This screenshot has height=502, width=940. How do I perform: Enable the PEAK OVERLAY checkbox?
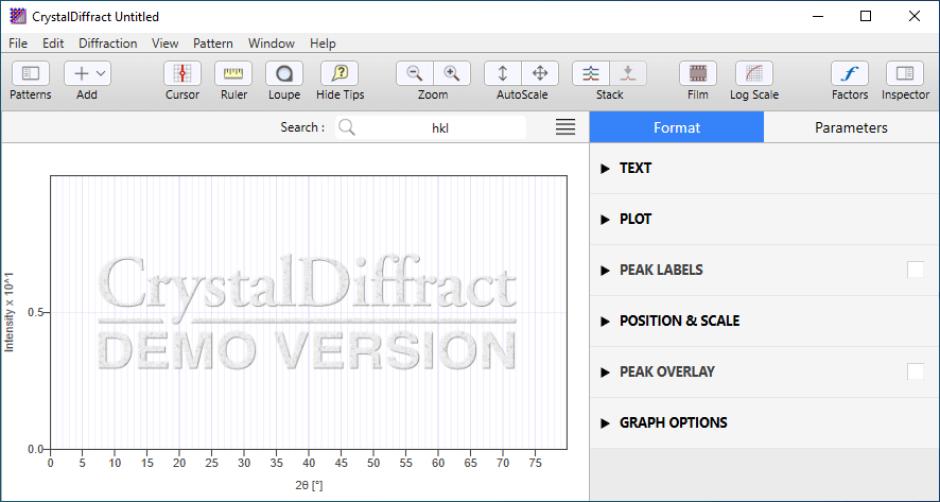915,372
